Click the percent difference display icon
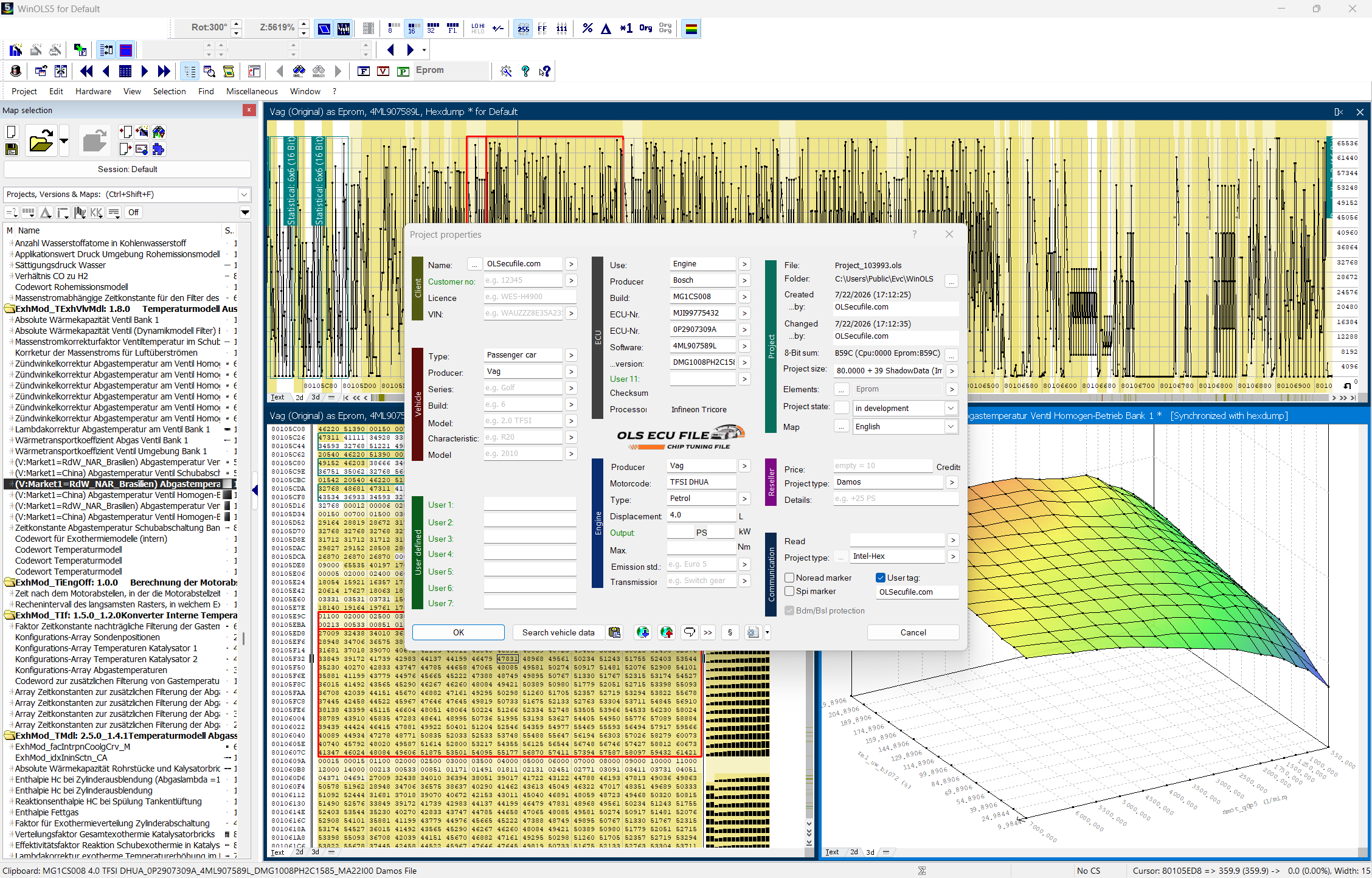Viewport: 1372px width, 878px height. click(x=587, y=29)
